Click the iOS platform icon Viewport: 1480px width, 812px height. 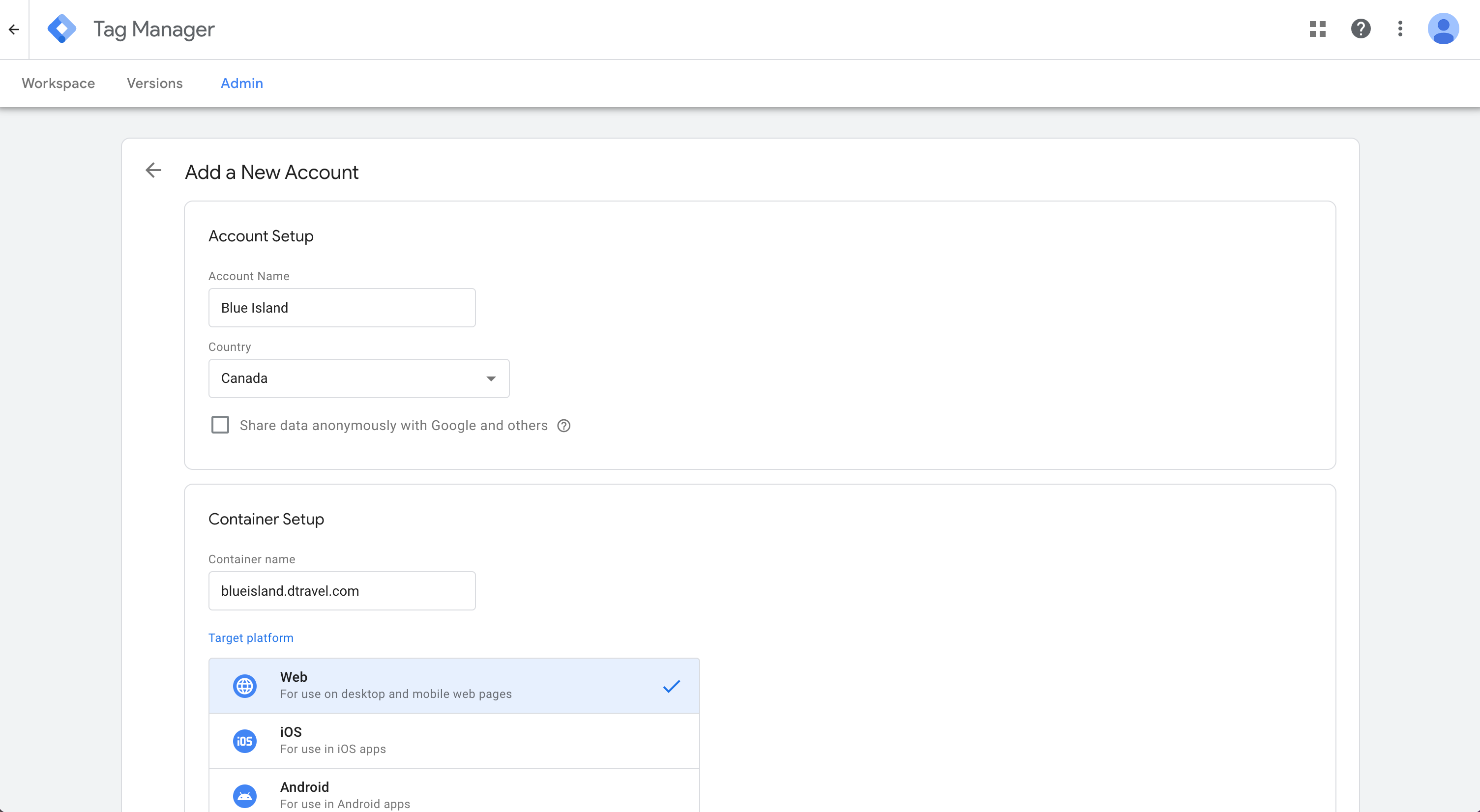click(x=245, y=741)
